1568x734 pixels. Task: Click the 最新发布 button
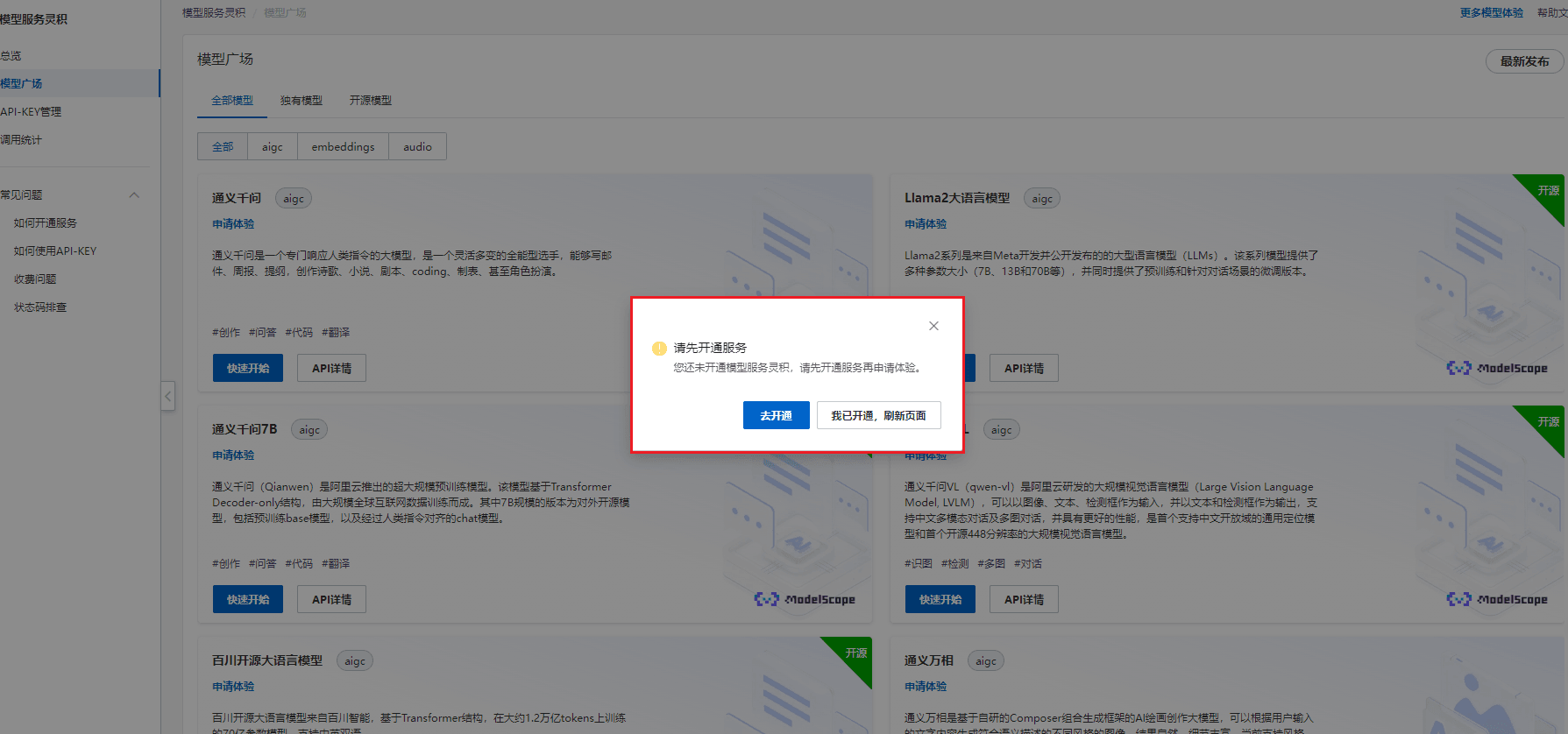1525,61
